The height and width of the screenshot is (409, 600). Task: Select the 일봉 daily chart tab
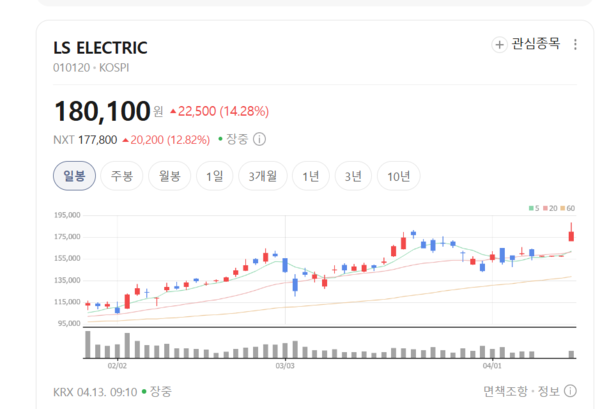point(74,176)
